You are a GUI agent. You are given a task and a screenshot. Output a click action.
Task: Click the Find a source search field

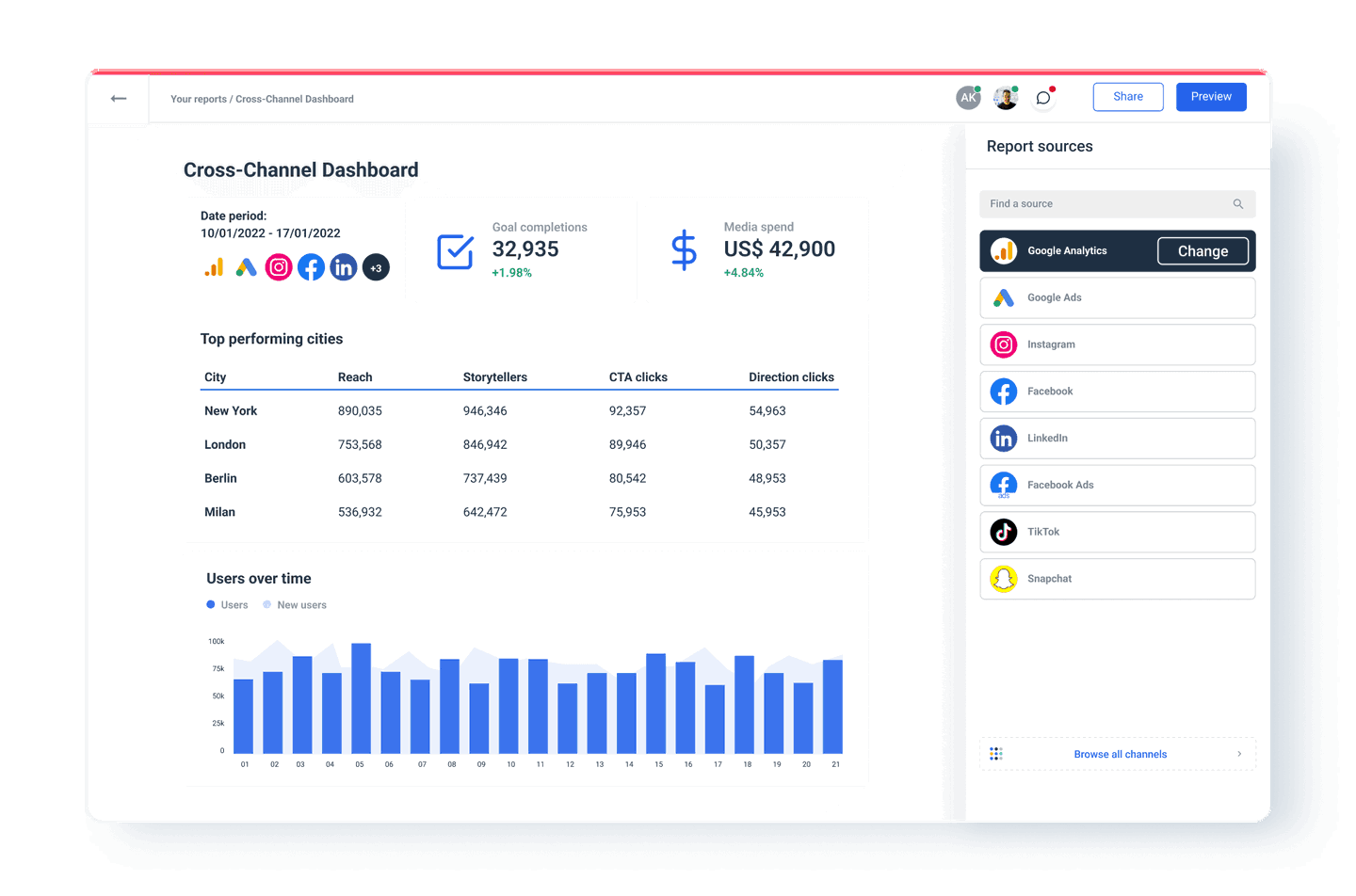[x=1117, y=203]
